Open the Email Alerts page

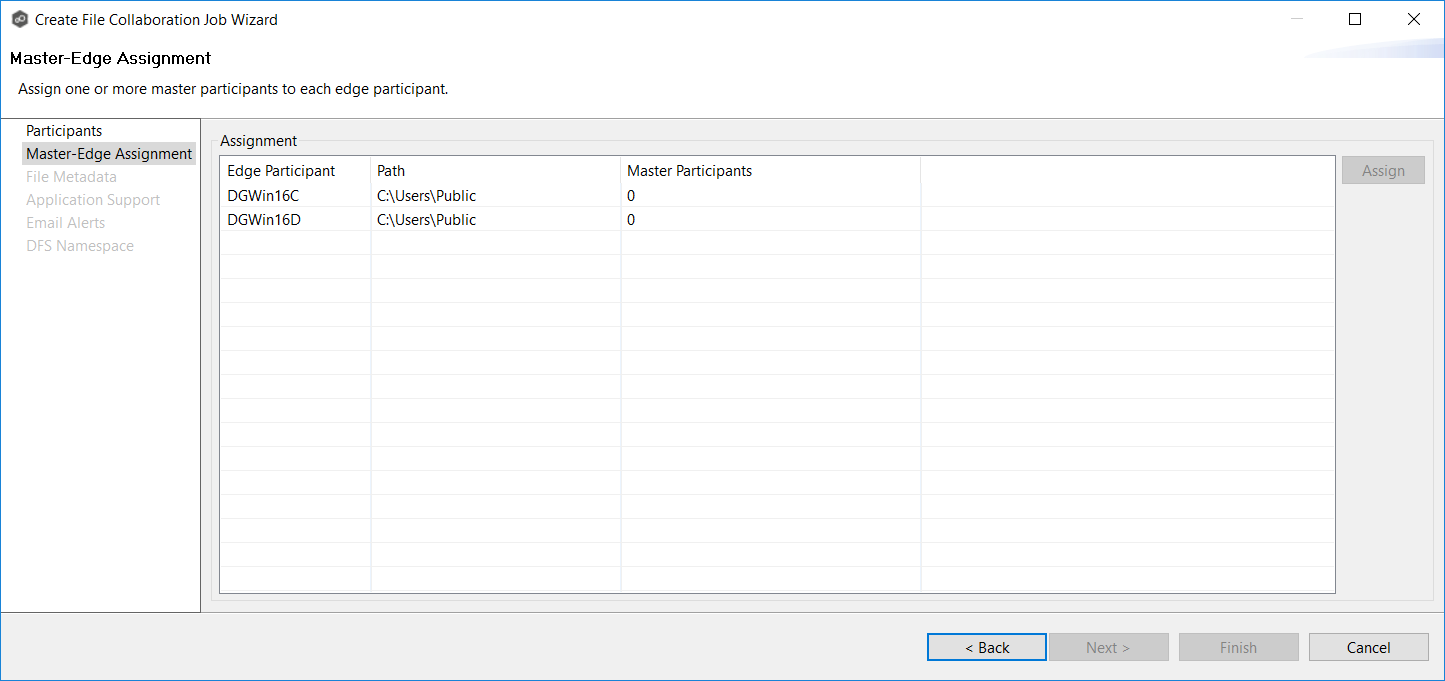click(65, 223)
